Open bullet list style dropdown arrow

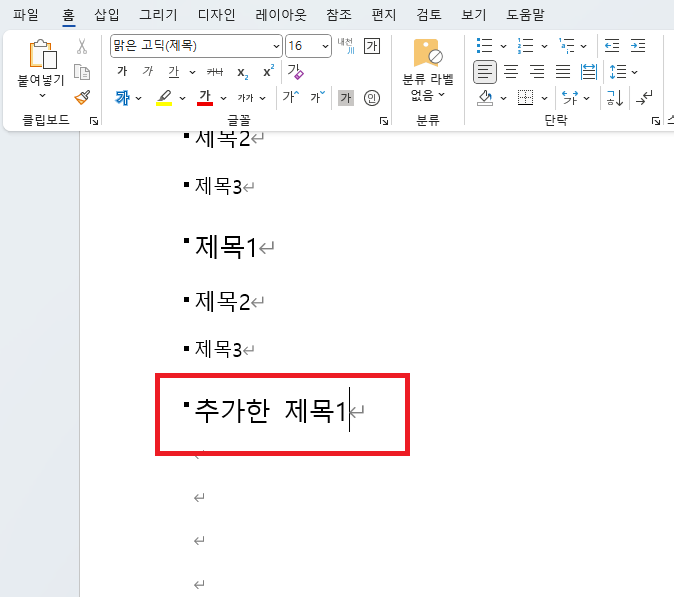point(503,46)
